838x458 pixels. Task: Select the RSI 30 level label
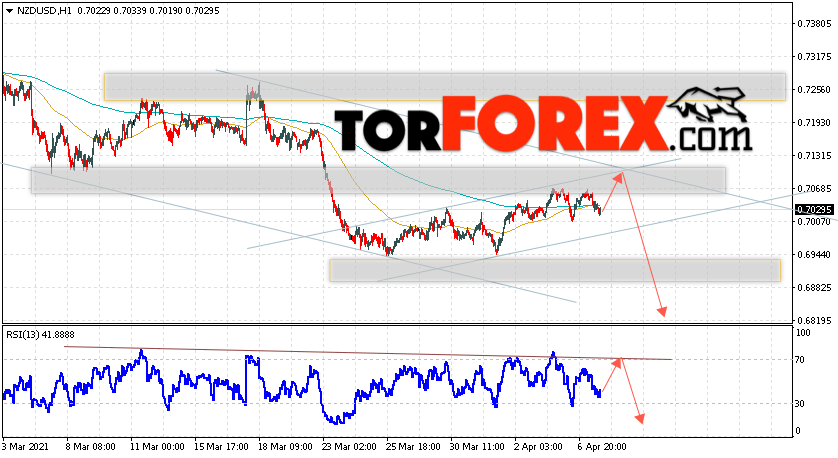[800, 404]
